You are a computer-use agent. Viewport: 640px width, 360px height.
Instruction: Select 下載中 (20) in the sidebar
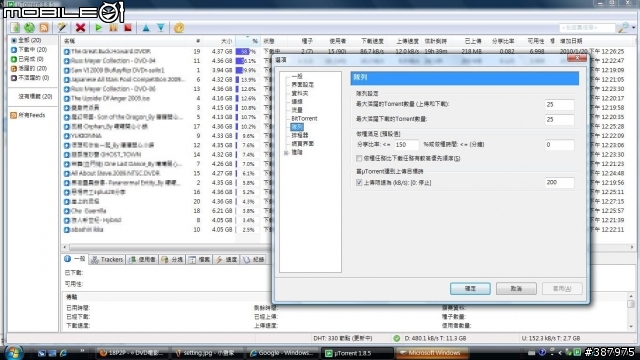click(x=29, y=50)
